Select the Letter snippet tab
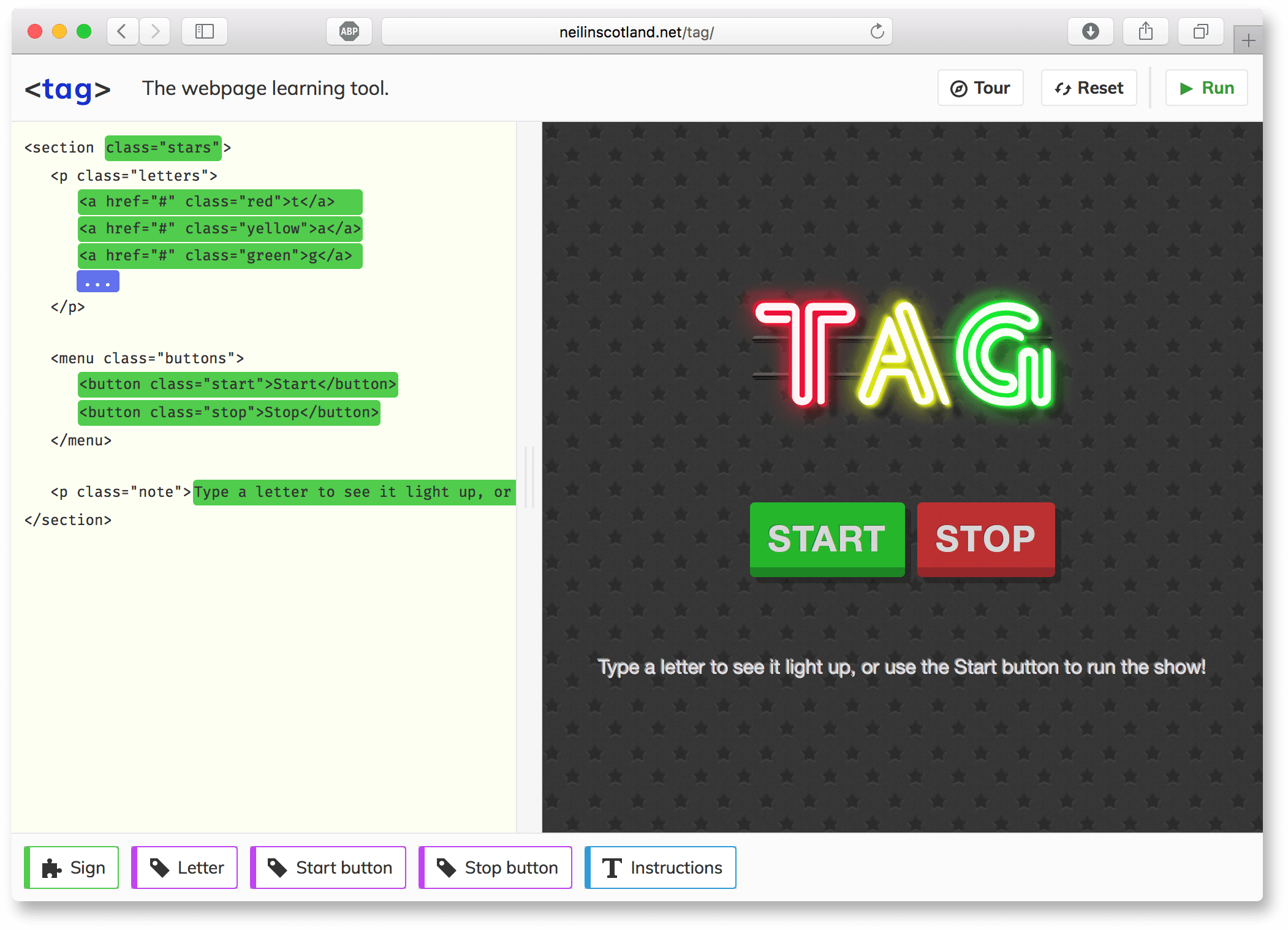 coord(185,868)
